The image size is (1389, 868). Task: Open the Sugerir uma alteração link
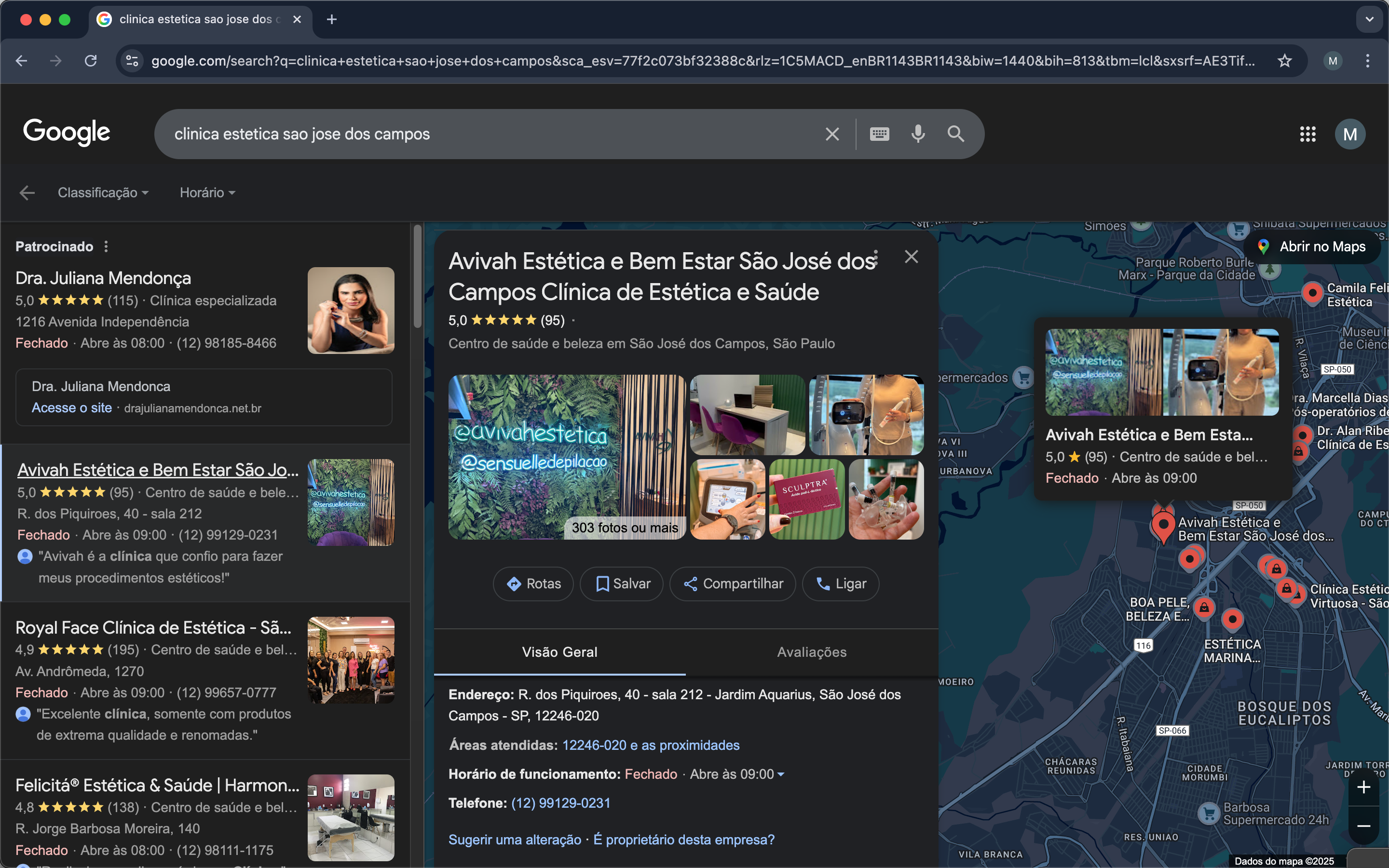click(x=514, y=839)
